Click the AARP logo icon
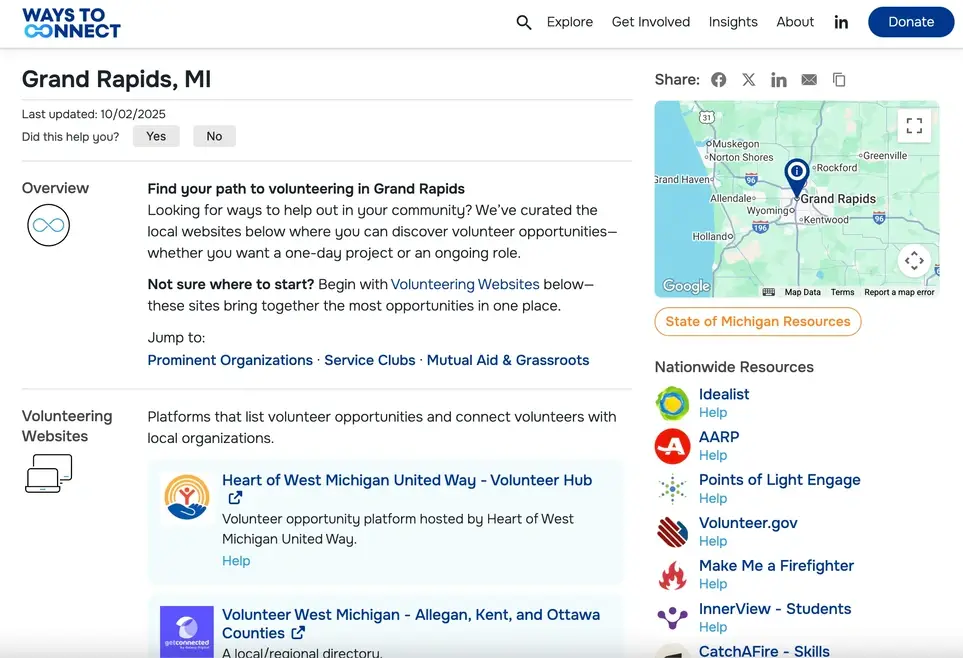 671,446
